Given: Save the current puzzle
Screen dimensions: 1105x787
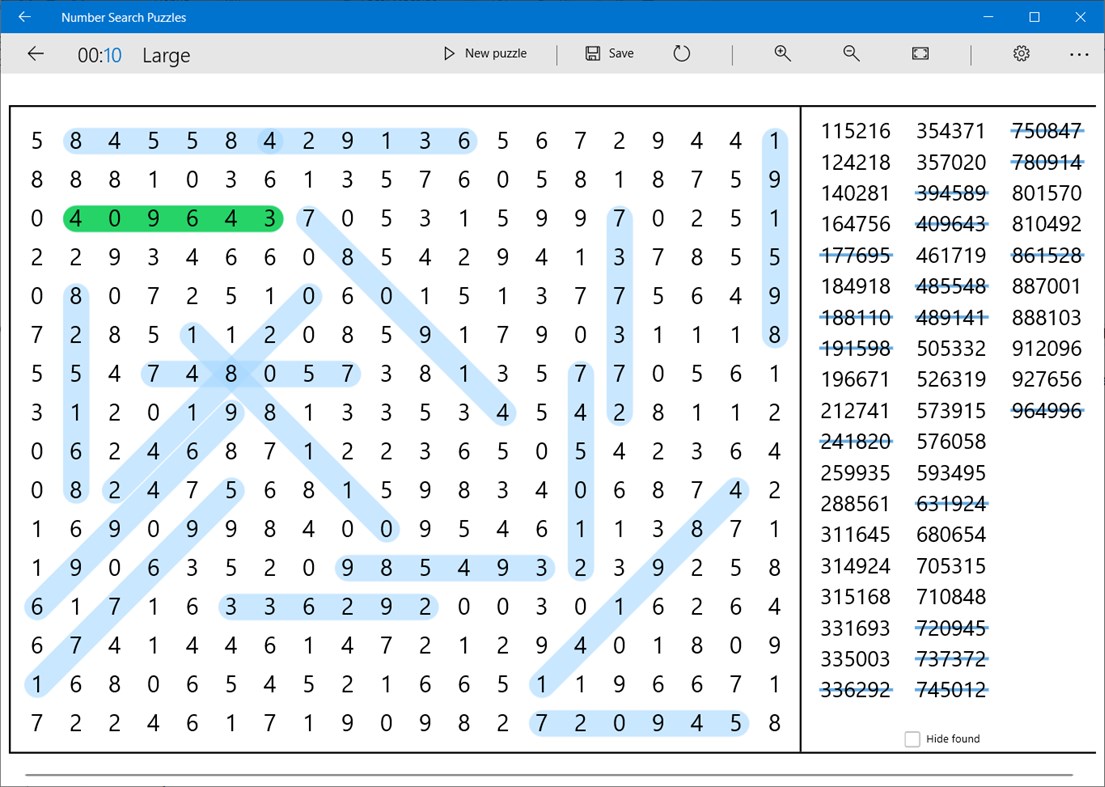Looking at the screenshot, I should point(609,53).
